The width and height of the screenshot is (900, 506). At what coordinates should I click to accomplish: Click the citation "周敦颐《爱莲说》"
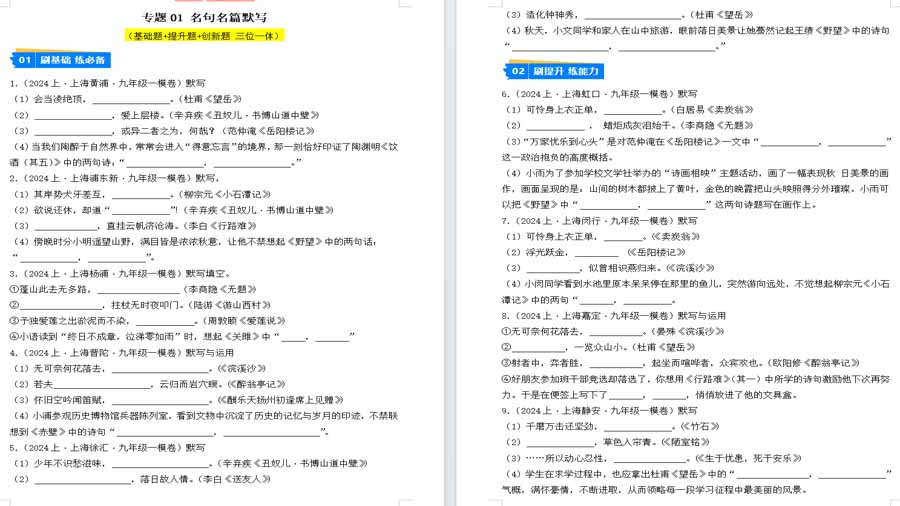coord(246,321)
